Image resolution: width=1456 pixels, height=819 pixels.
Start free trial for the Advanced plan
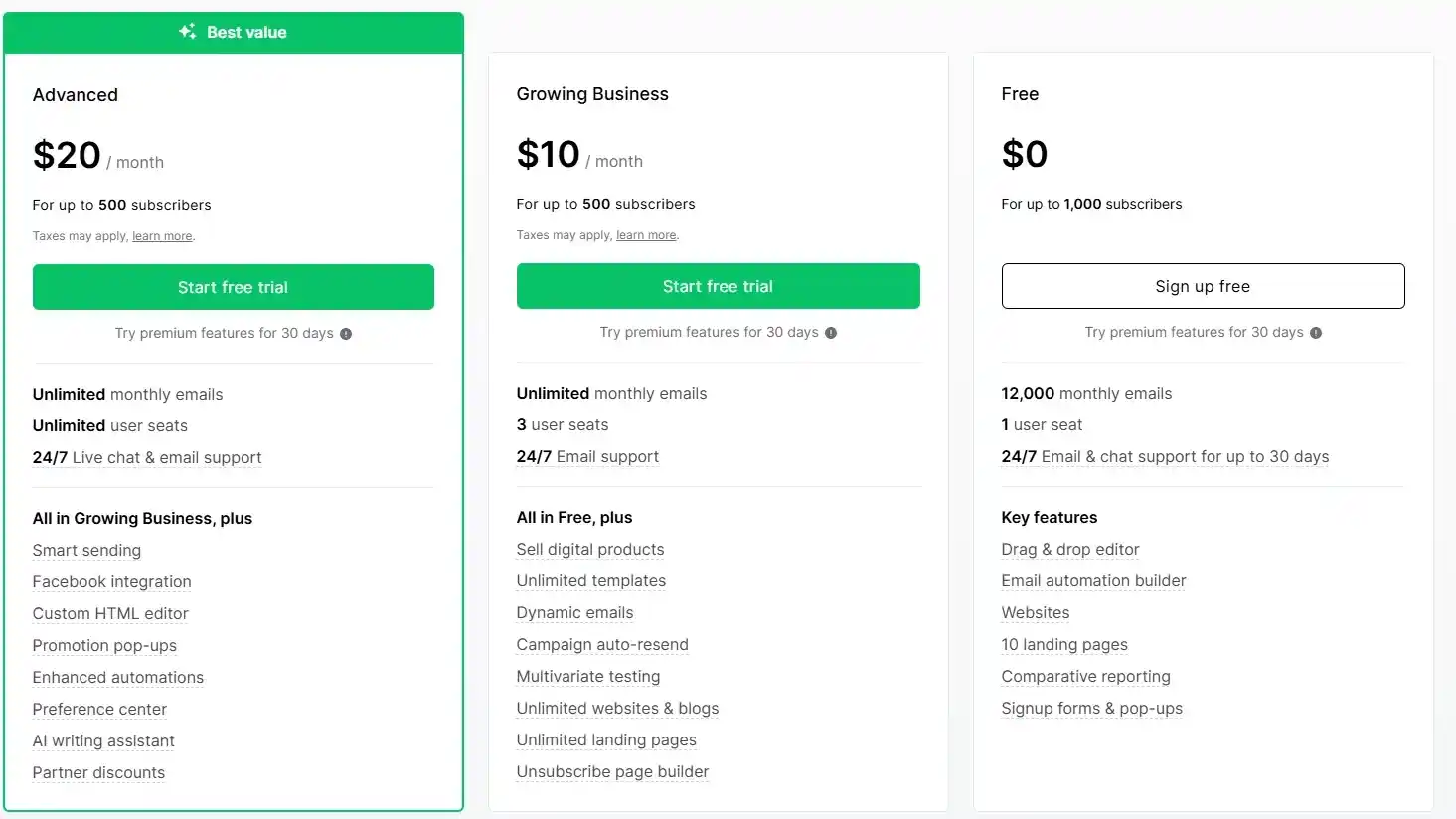tap(233, 286)
